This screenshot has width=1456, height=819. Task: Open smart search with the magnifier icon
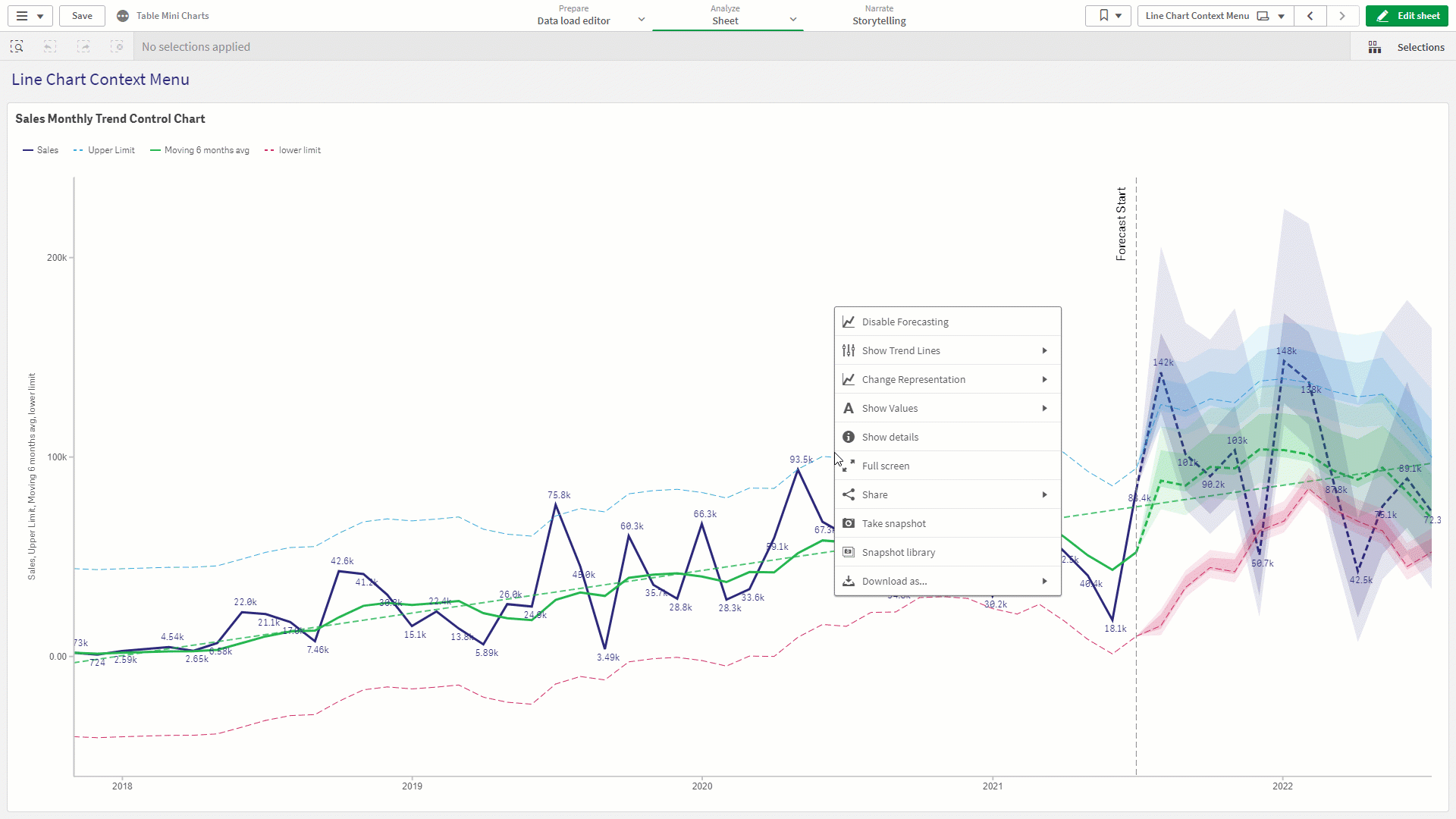(17, 46)
